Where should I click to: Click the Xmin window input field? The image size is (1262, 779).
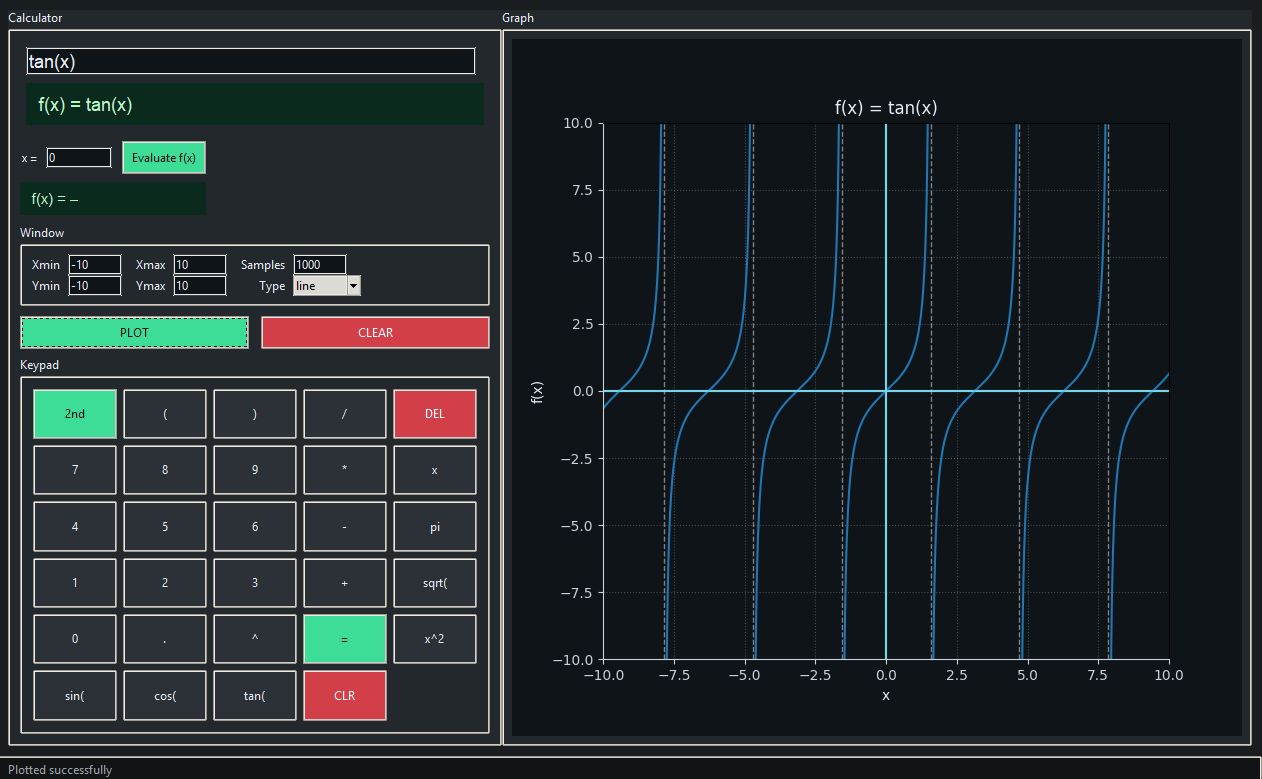click(94, 264)
